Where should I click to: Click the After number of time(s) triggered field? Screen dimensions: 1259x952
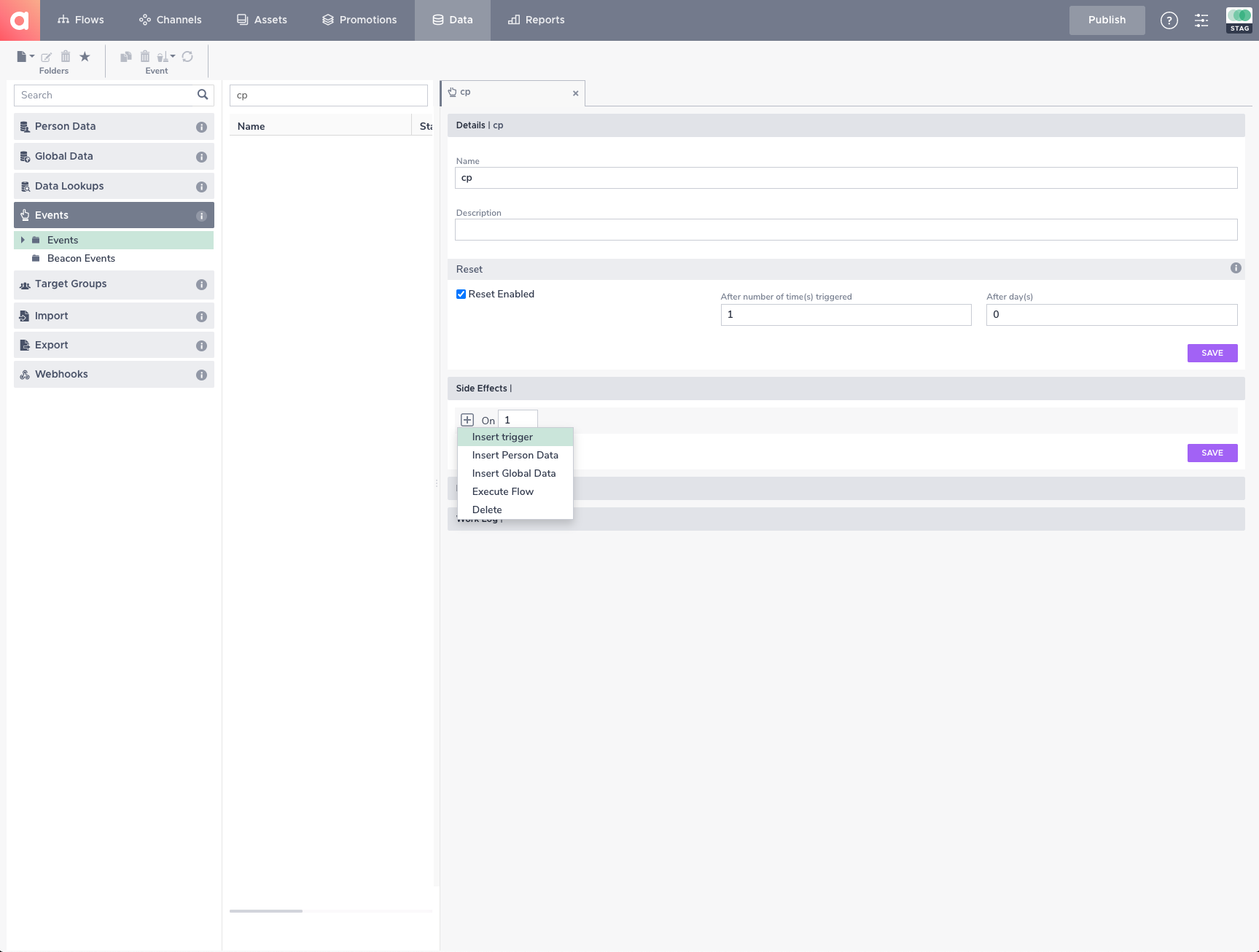(x=846, y=315)
